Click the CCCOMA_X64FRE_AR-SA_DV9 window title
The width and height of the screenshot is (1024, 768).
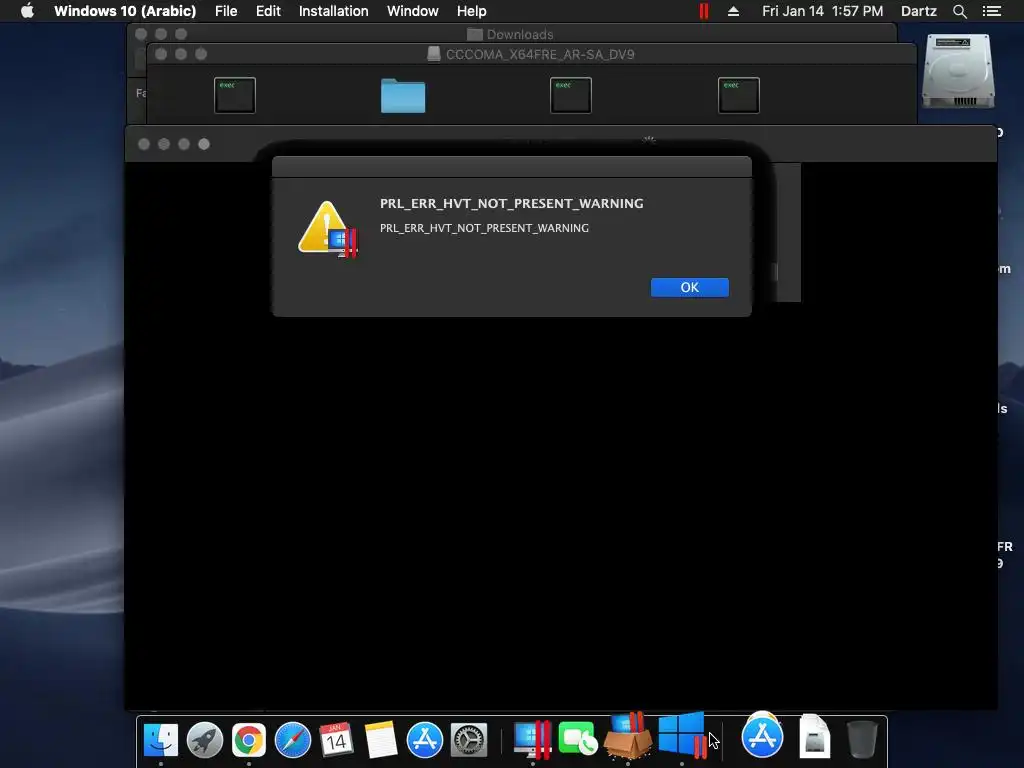[x=540, y=54]
